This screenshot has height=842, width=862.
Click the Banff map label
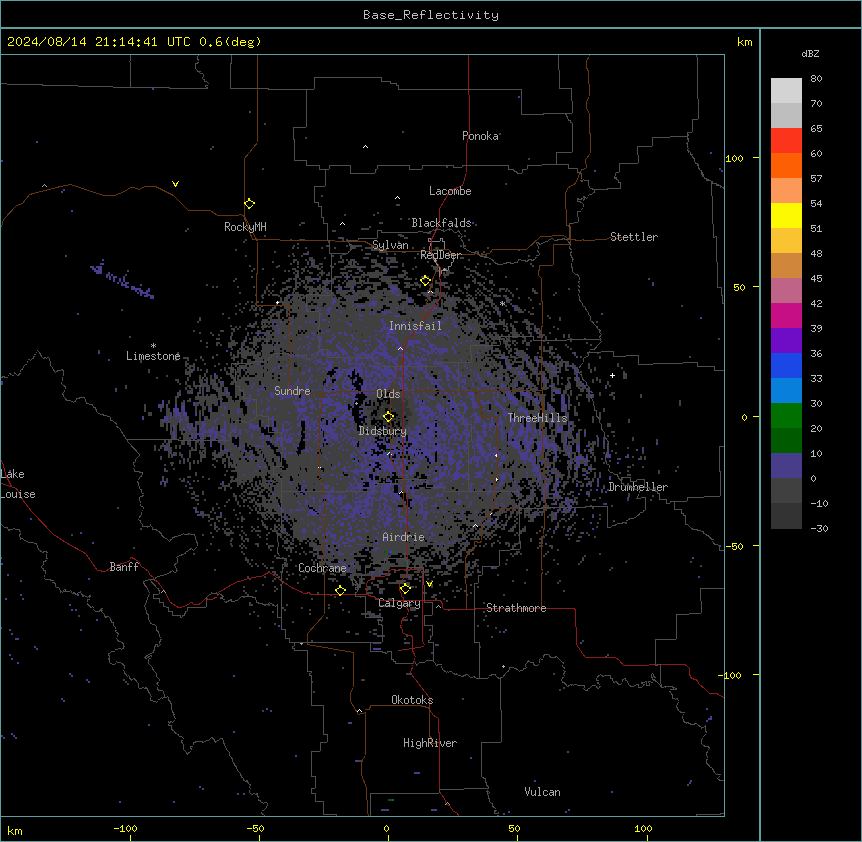click(124, 567)
